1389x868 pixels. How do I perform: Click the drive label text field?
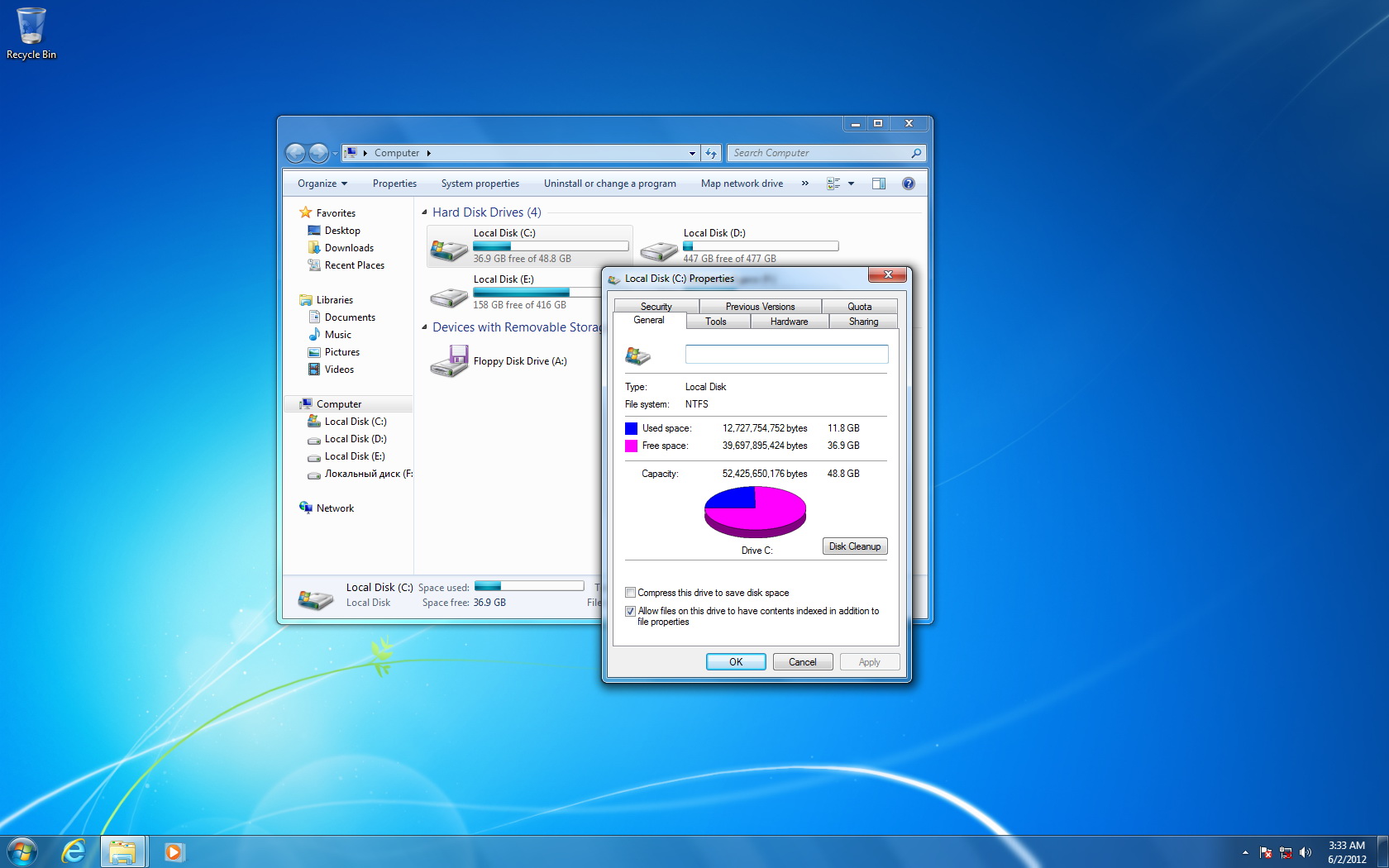point(786,355)
